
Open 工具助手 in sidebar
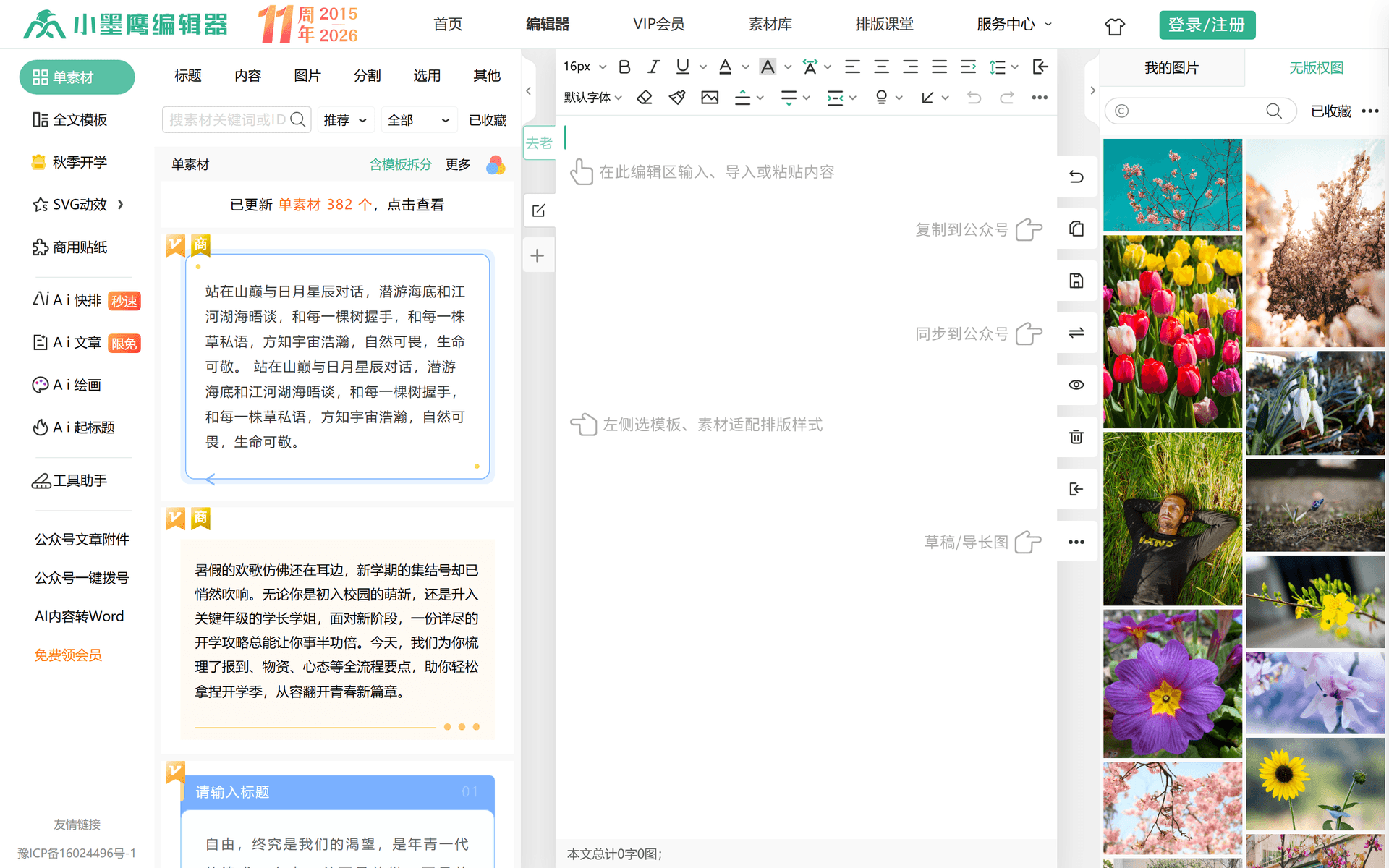coord(70,481)
